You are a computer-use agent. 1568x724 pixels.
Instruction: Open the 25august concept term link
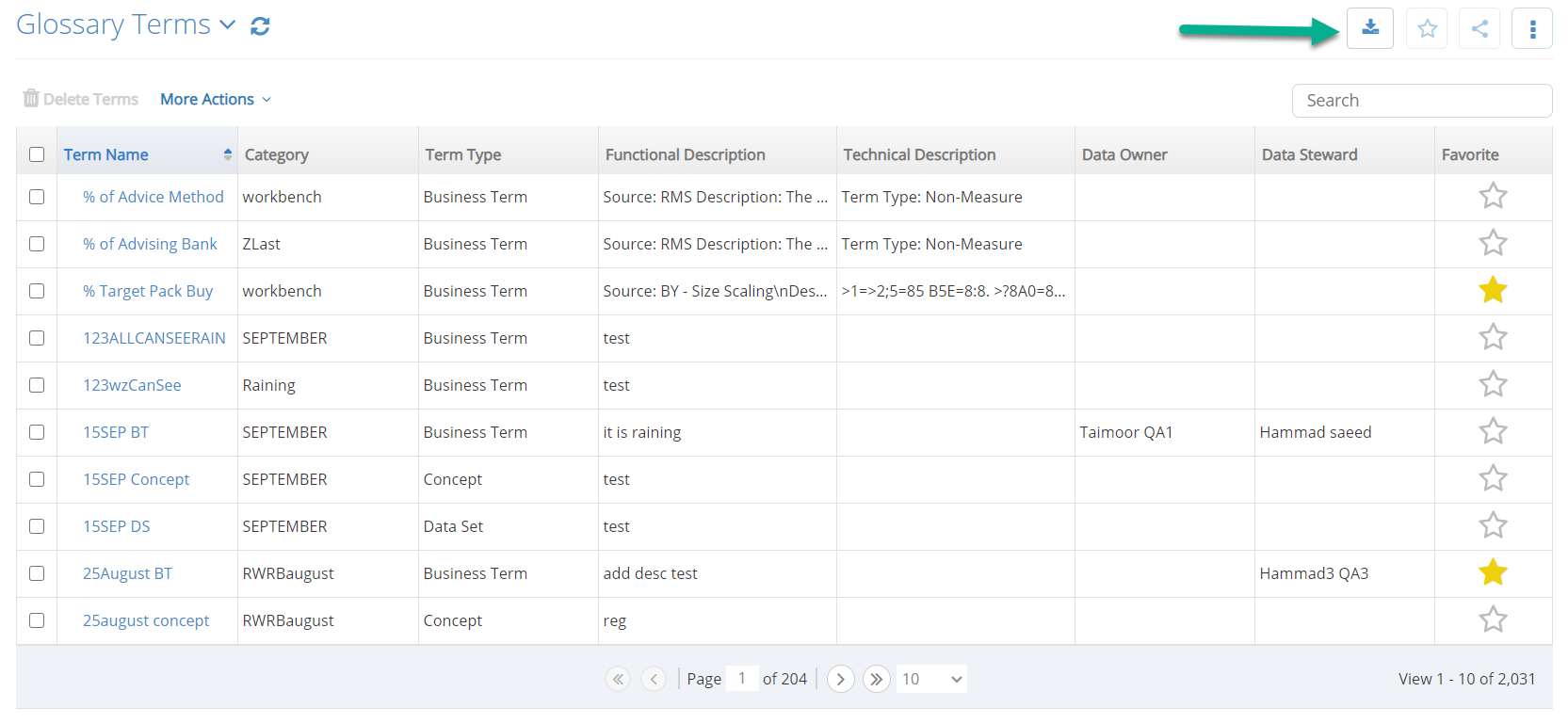pos(146,620)
